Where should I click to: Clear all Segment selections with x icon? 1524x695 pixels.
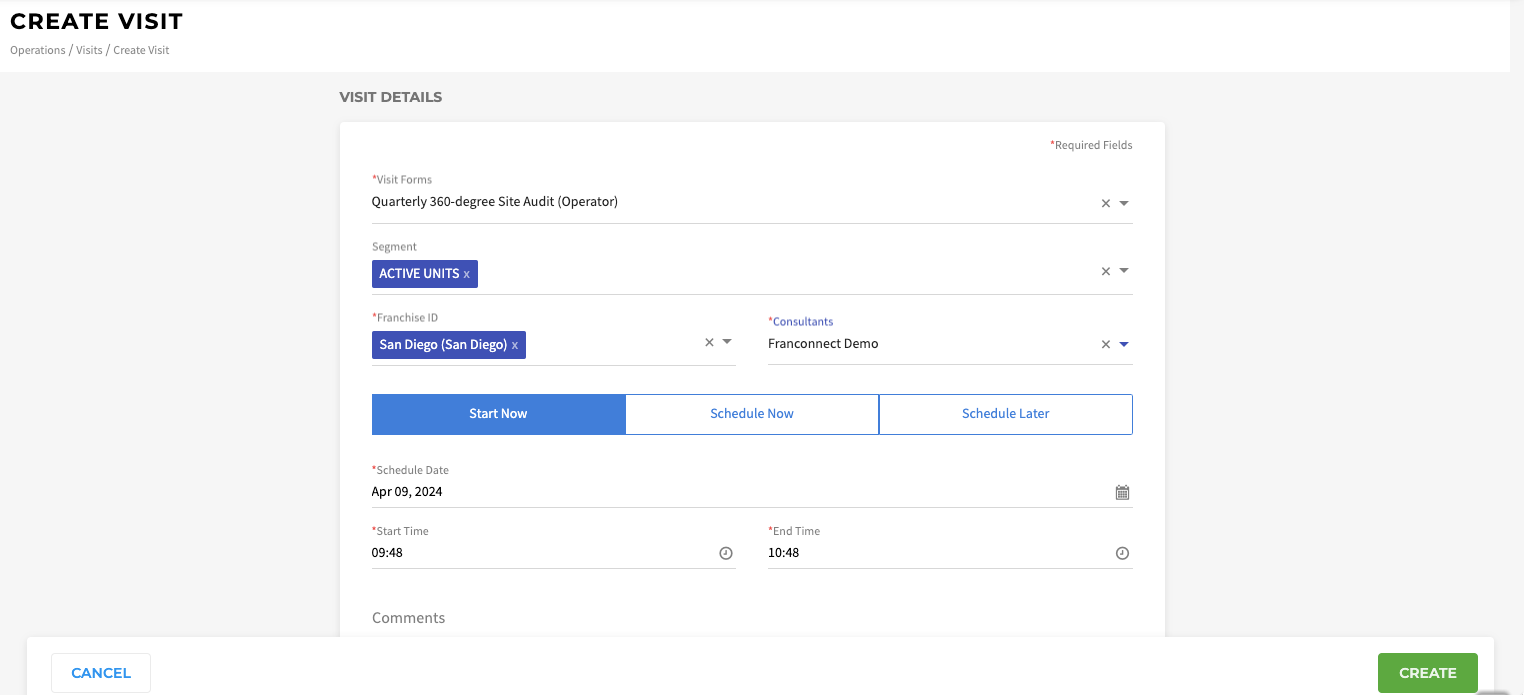1106,271
